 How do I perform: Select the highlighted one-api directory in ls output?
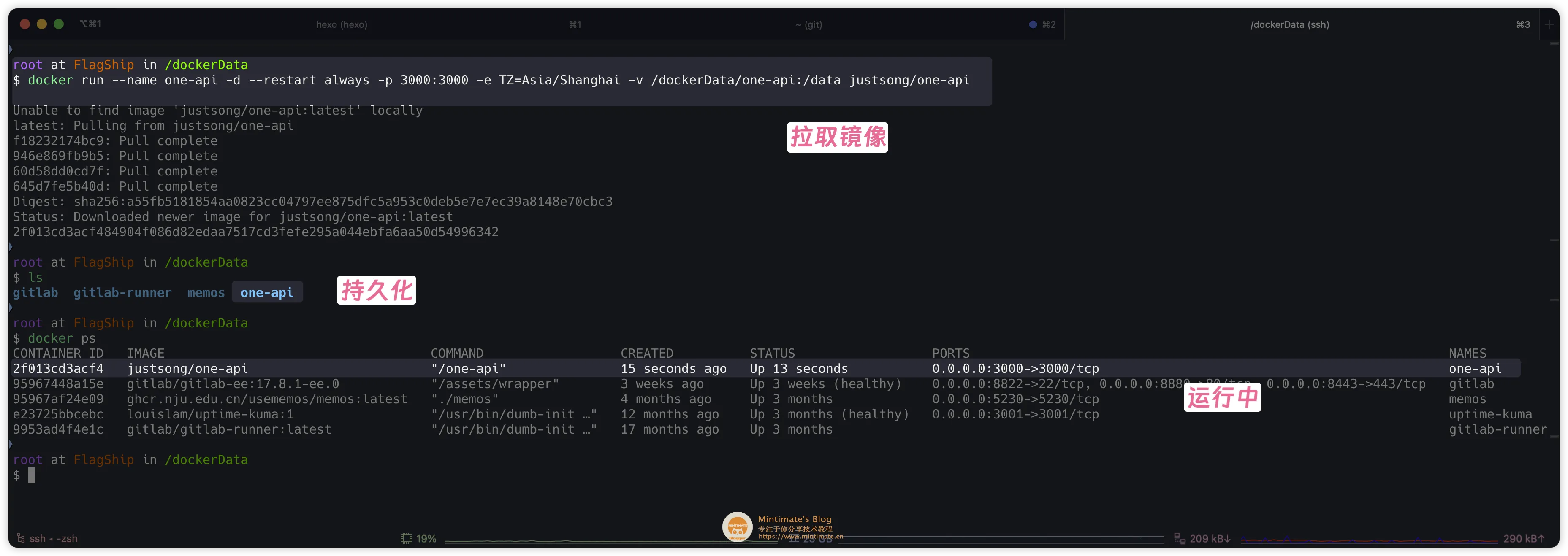click(267, 293)
